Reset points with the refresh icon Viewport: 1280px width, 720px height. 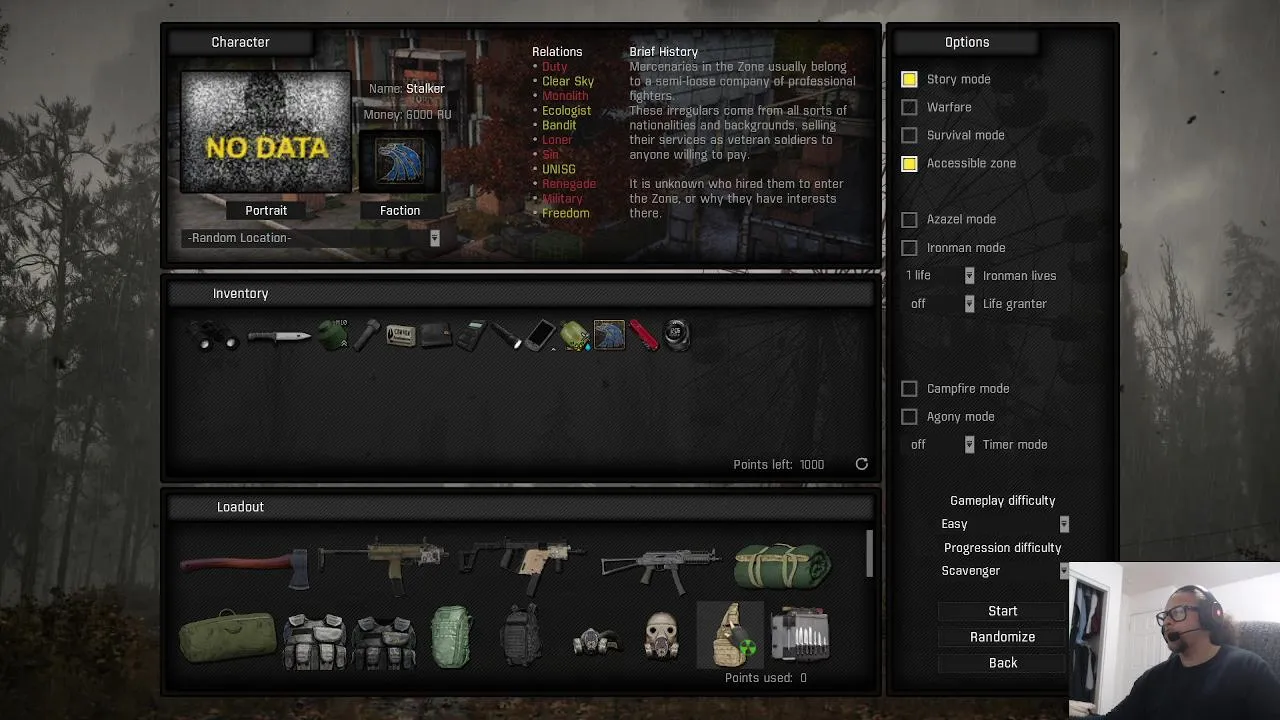click(x=862, y=464)
